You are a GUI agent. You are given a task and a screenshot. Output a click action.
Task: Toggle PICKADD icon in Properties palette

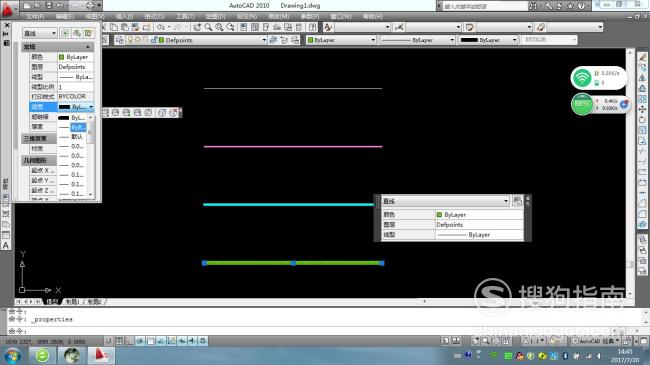coord(65,33)
